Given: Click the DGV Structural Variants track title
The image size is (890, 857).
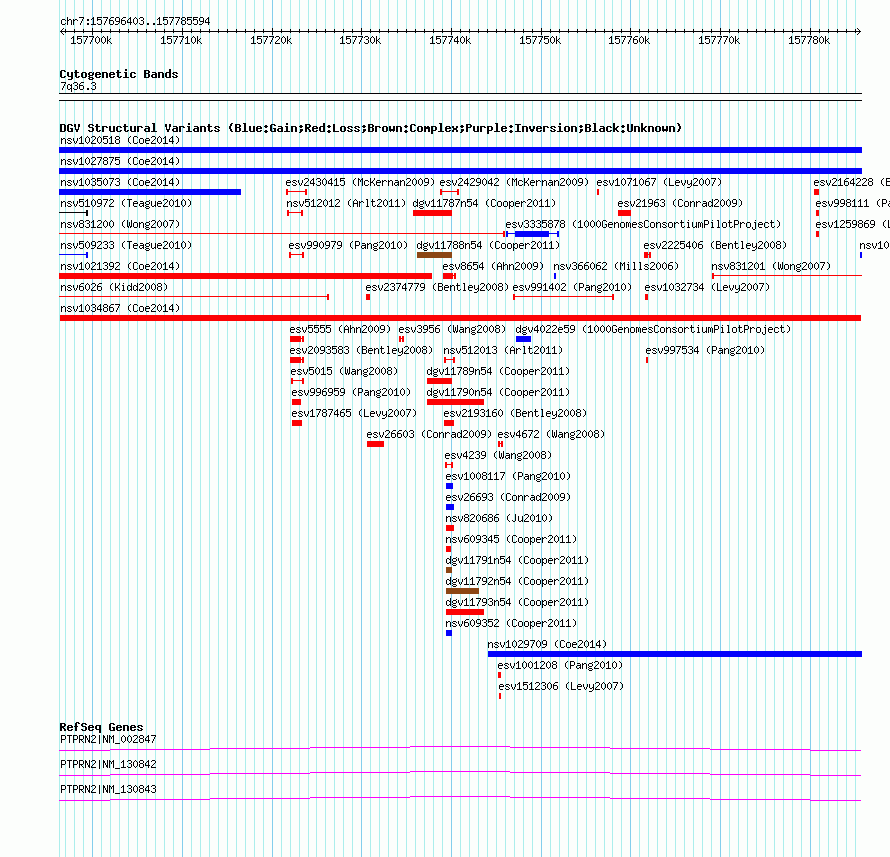Looking at the screenshot, I should click(370, 128).
